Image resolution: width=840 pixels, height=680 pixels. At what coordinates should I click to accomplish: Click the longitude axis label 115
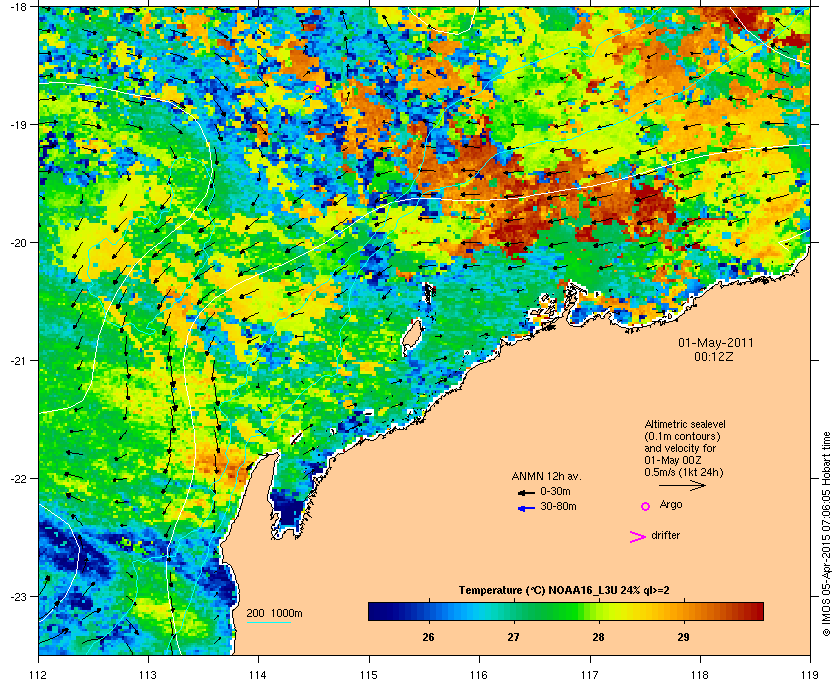click(x=369, y=675)
